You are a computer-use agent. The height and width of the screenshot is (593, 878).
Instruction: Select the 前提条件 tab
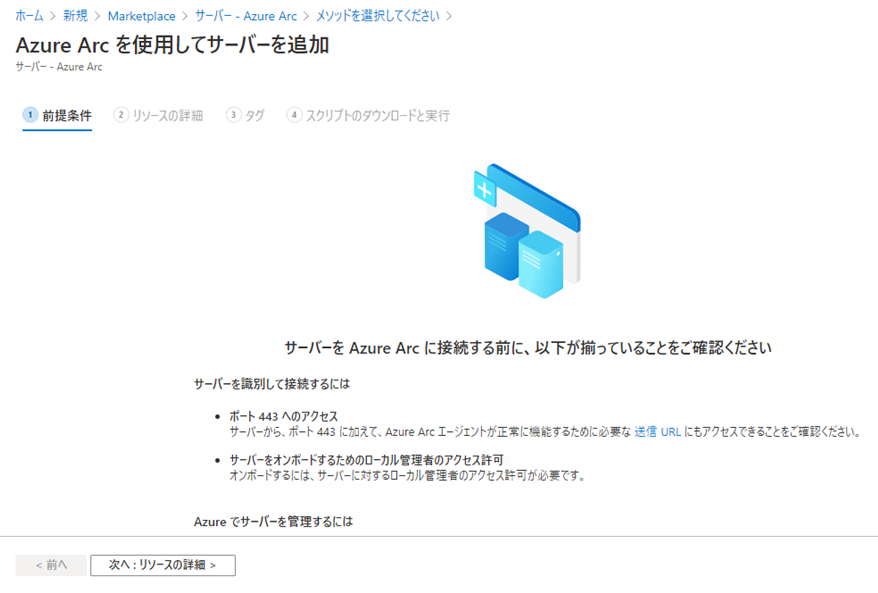57,116
